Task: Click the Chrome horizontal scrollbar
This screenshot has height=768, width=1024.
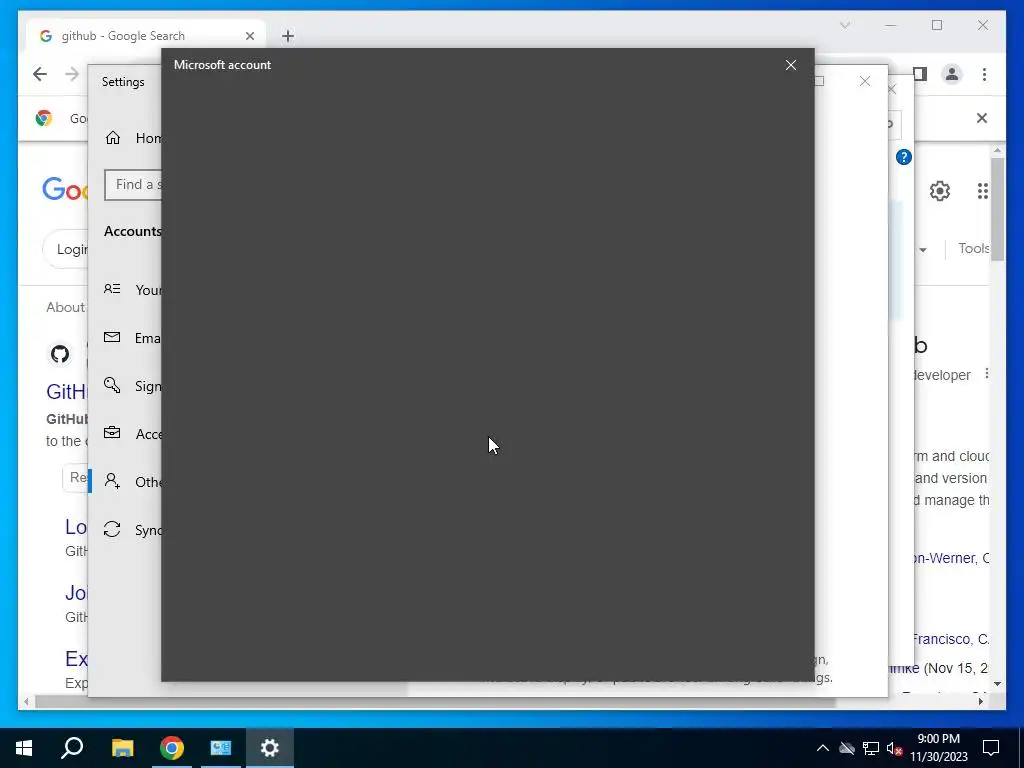Action: click(x=435, y=702)
